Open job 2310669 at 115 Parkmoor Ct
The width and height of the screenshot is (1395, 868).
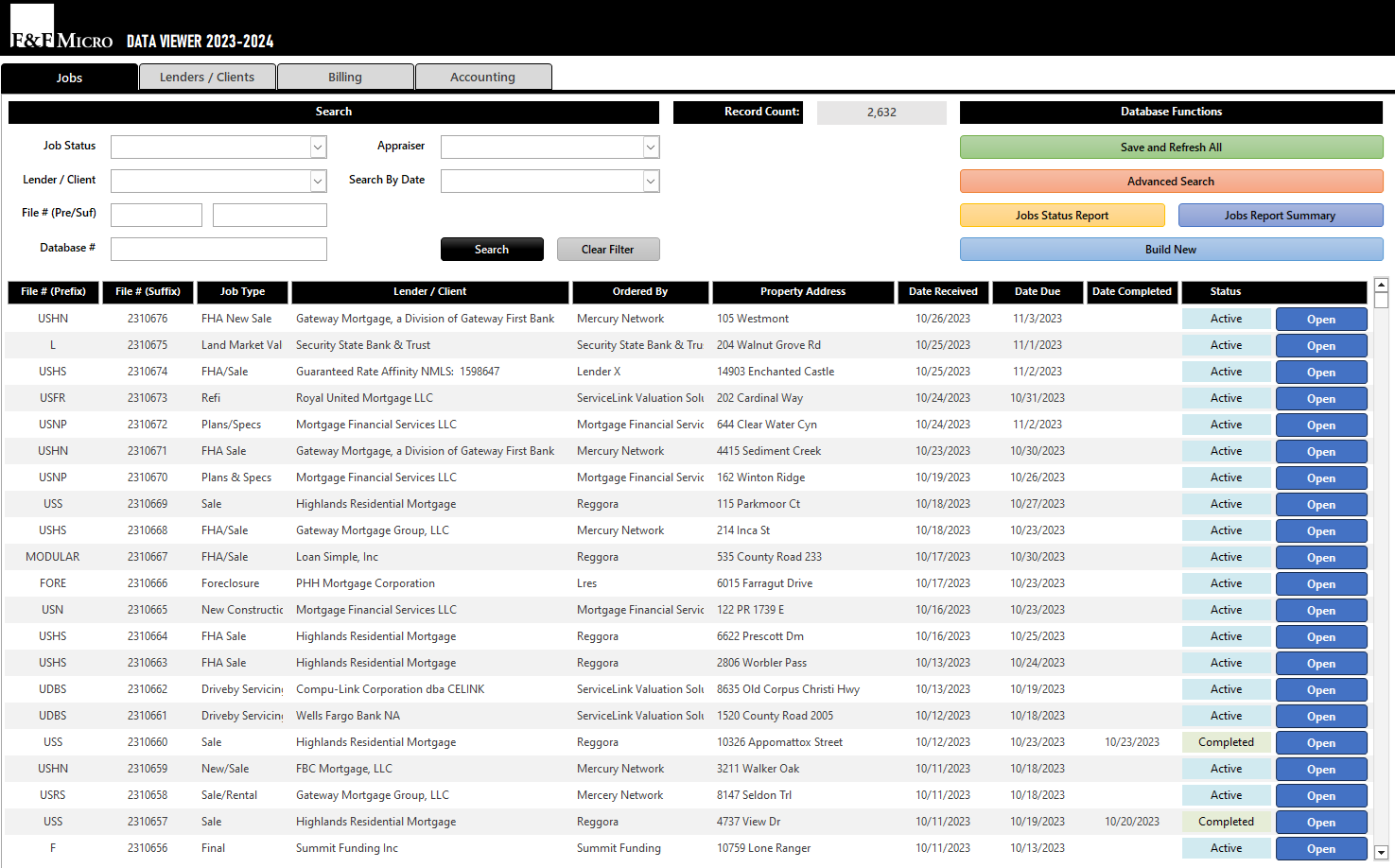coord(1321,504)
